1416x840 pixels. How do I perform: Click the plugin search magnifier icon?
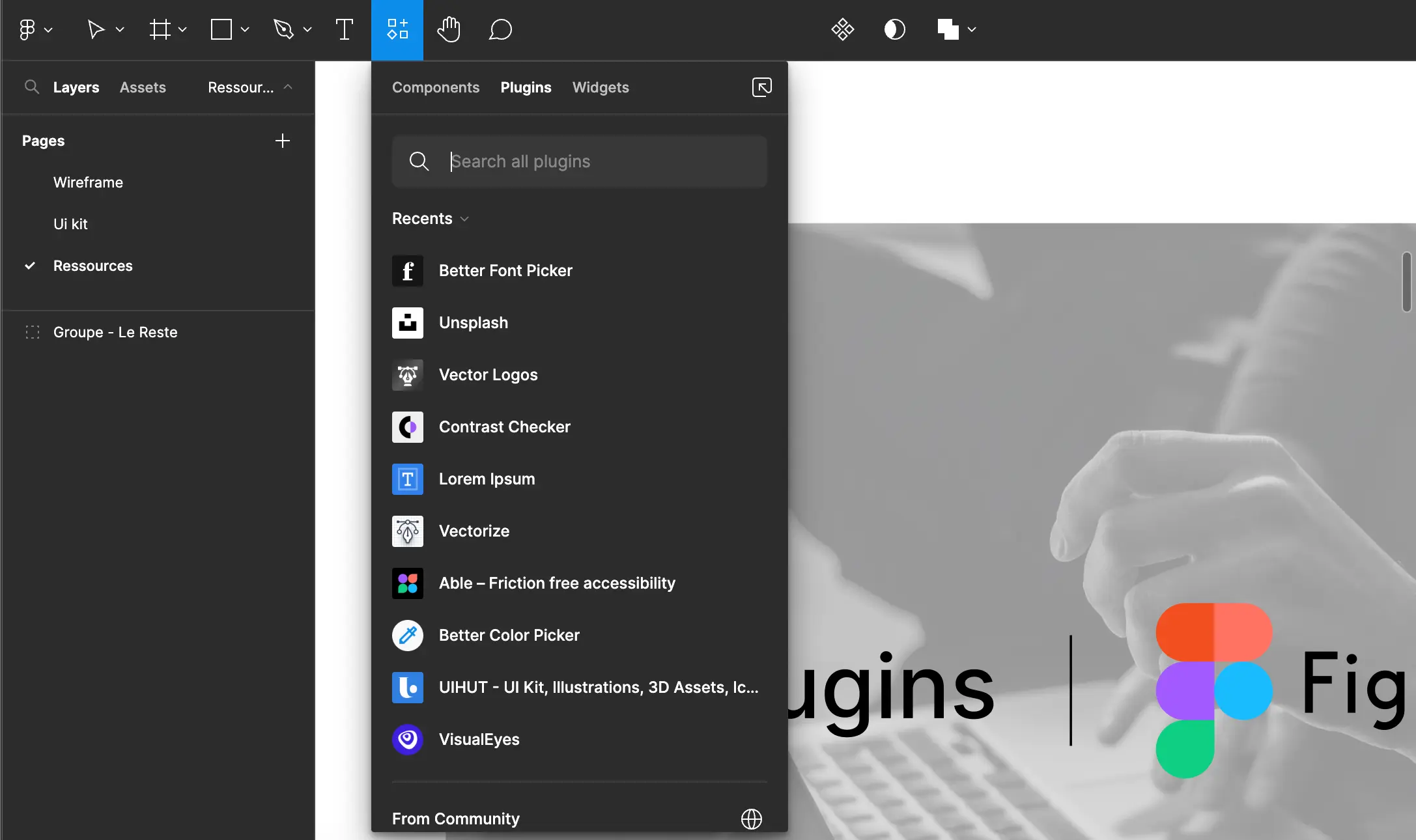[419, 161]
